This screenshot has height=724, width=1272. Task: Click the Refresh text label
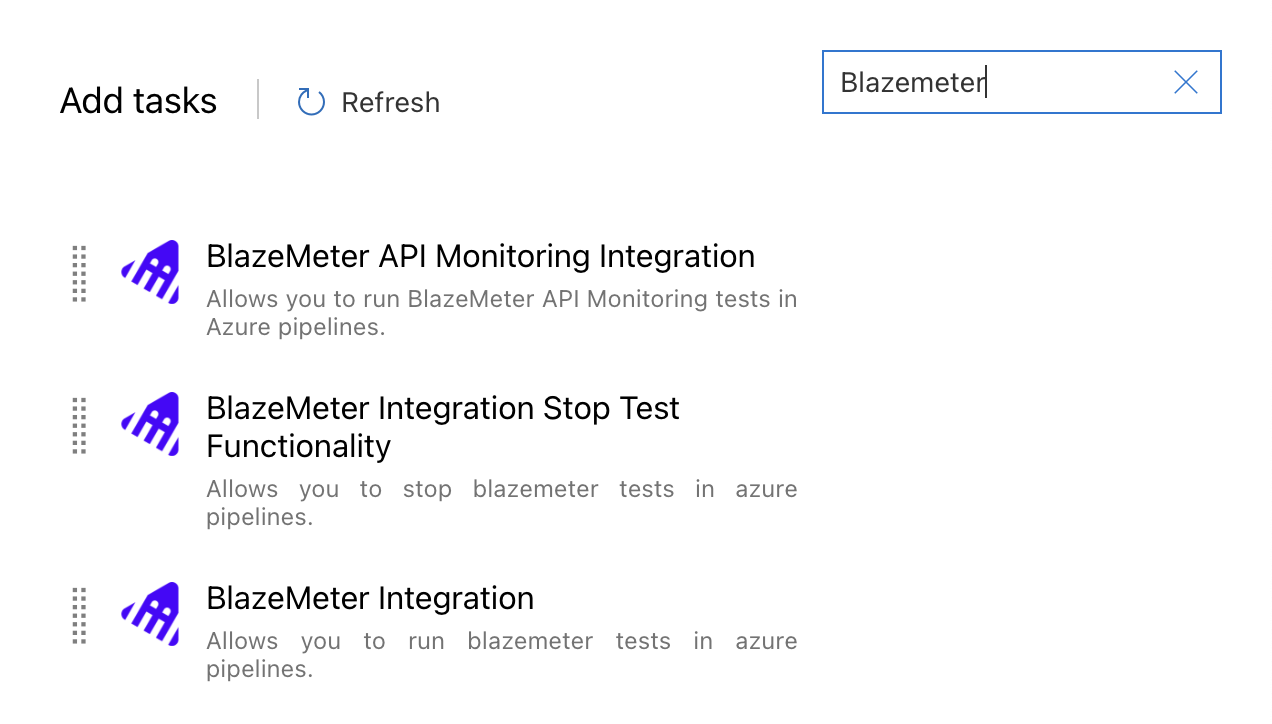pos(390,102)
